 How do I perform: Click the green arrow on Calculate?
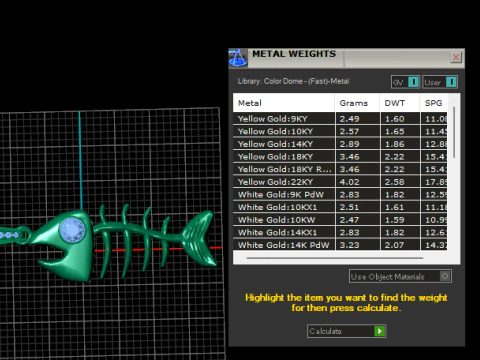[x=379, y=331]
